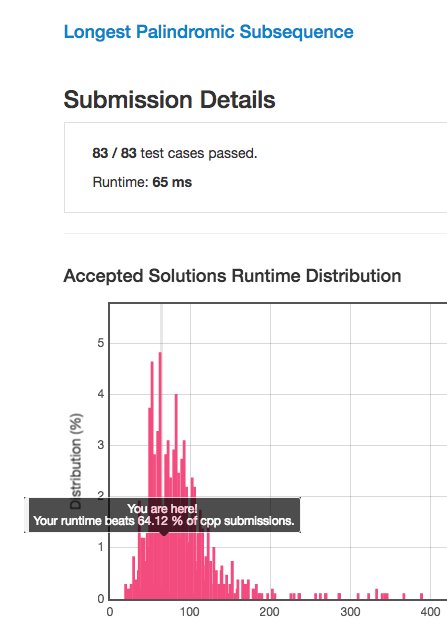Click the Distribution (%) axis title

coord(76,461)
